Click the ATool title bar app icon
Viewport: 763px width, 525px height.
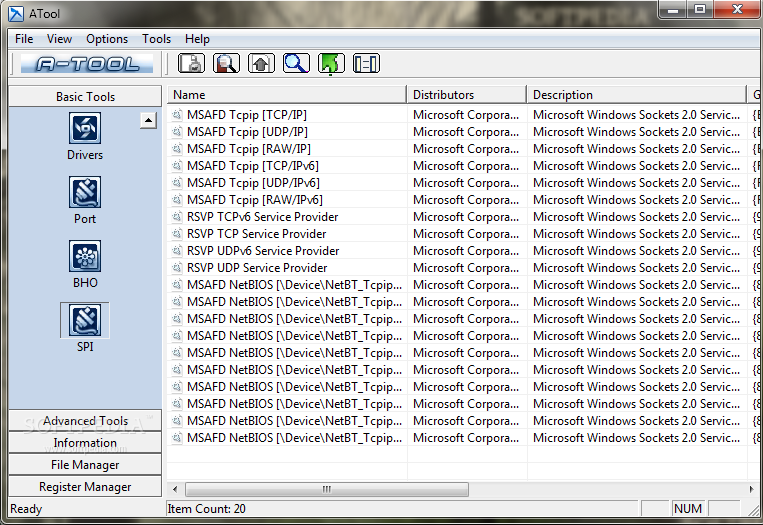click(x=16, y=14)
